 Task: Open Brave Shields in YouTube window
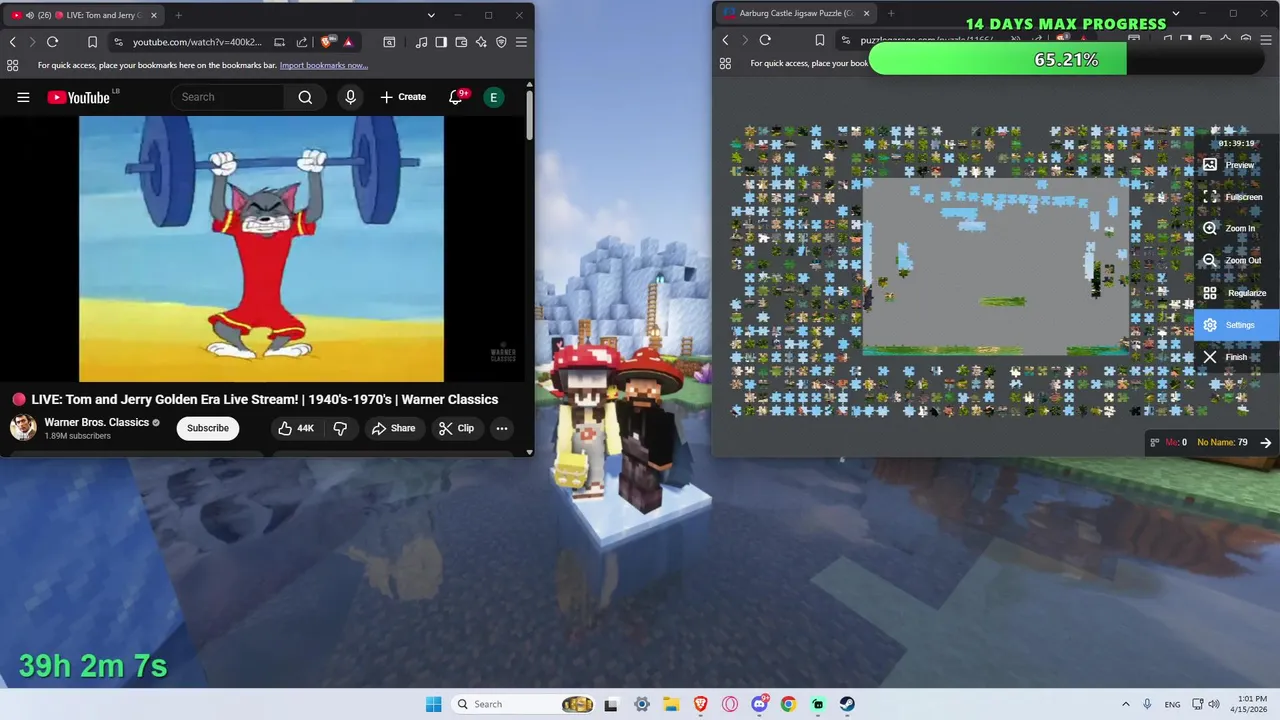tap(326, 42)
